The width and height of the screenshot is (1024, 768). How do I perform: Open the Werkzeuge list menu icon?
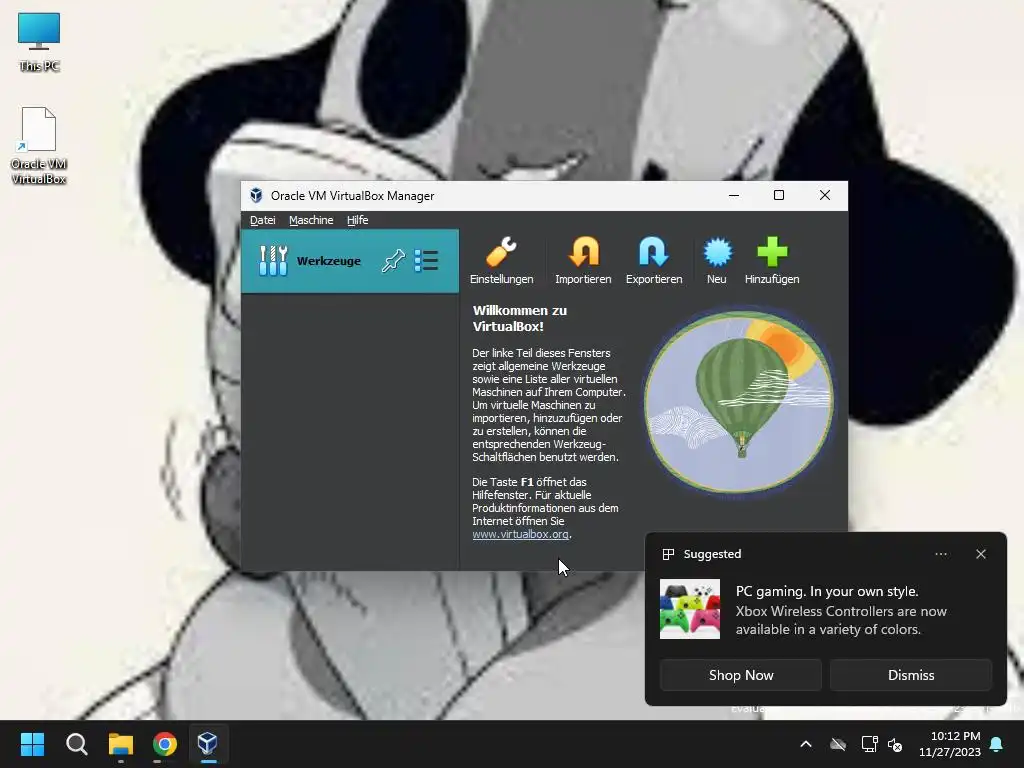(x=426, y=261)
